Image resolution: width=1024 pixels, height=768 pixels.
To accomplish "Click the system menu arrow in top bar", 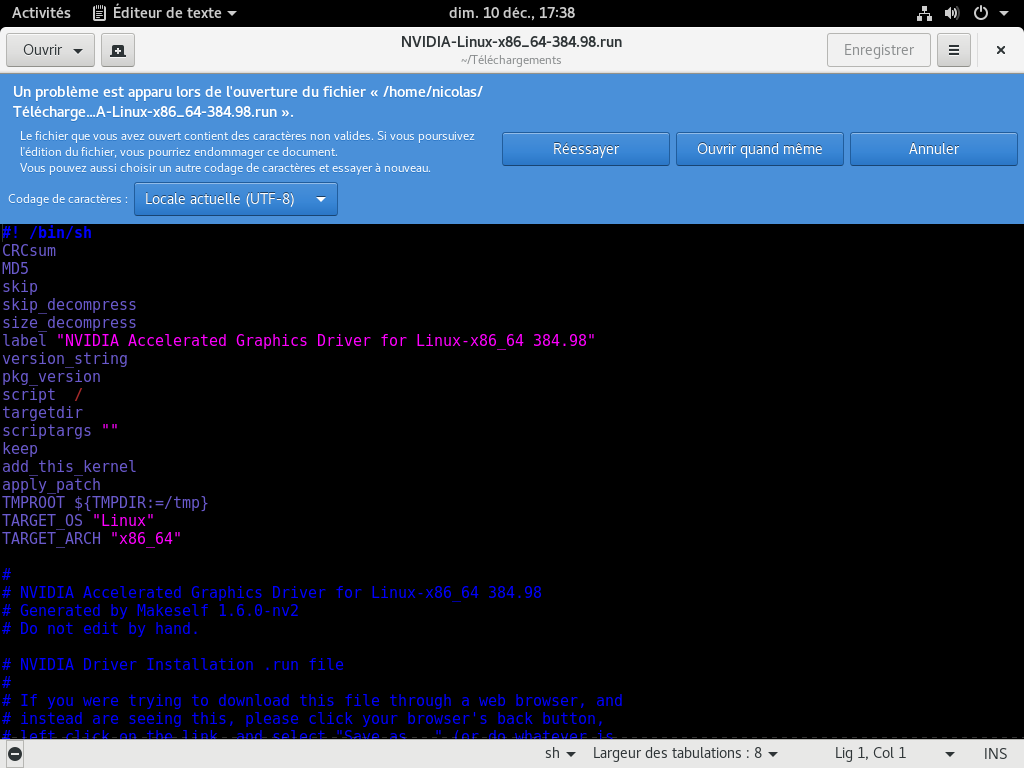I will pos(1004,13).
